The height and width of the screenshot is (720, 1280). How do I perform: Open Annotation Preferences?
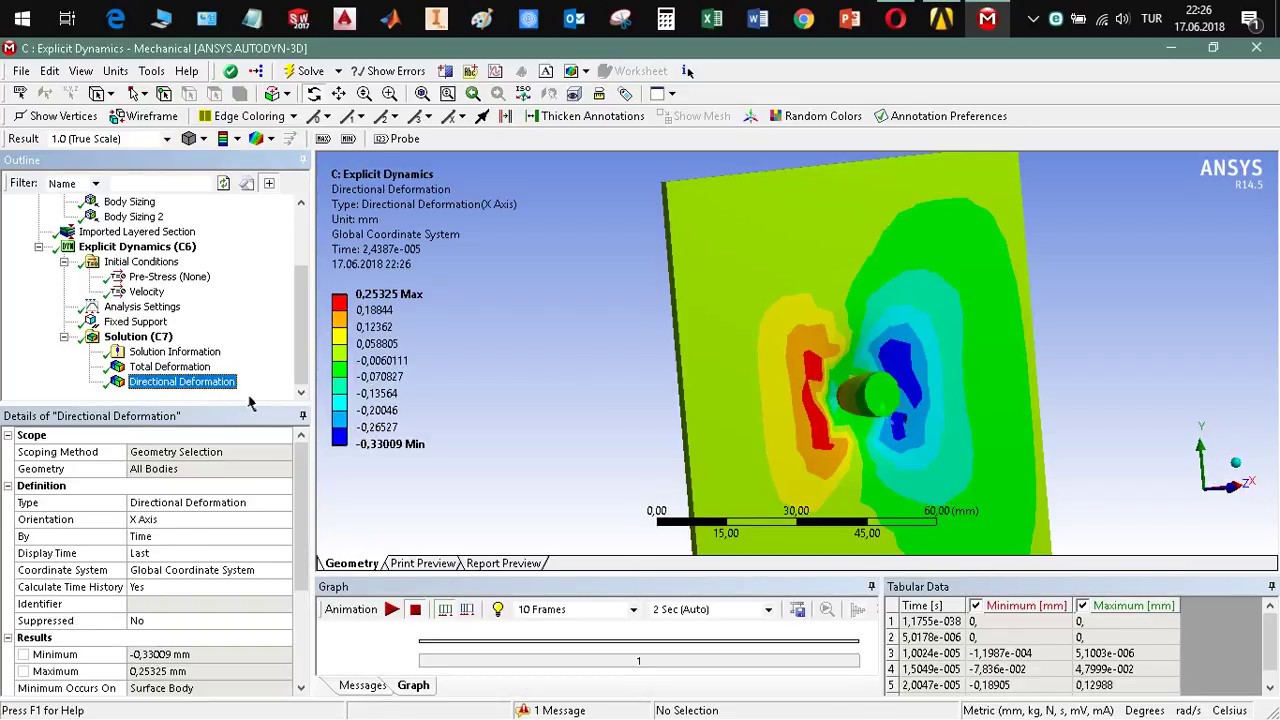[x=940, y=116]
